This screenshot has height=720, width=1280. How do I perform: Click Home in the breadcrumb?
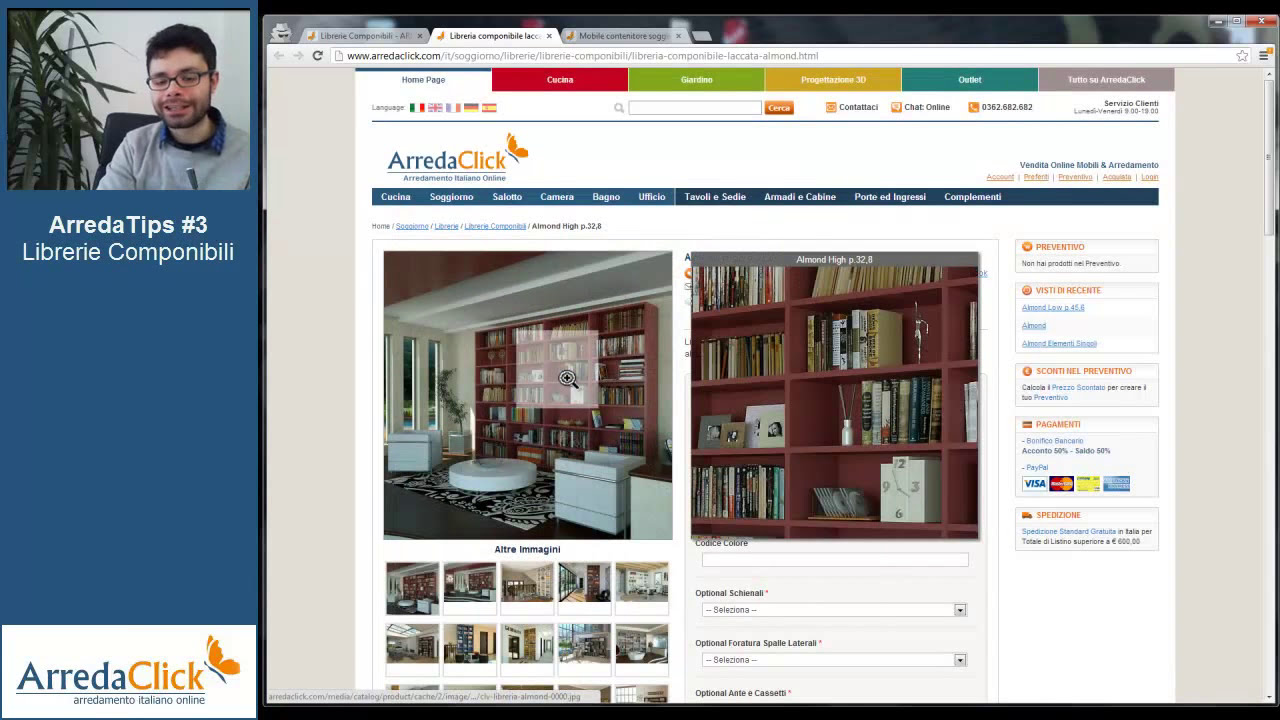point(381,226)
